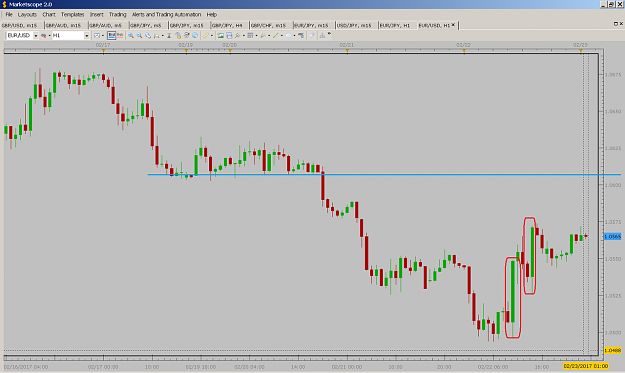
Task: Restore the inner chart window size
Action: [x=615, y=24]
